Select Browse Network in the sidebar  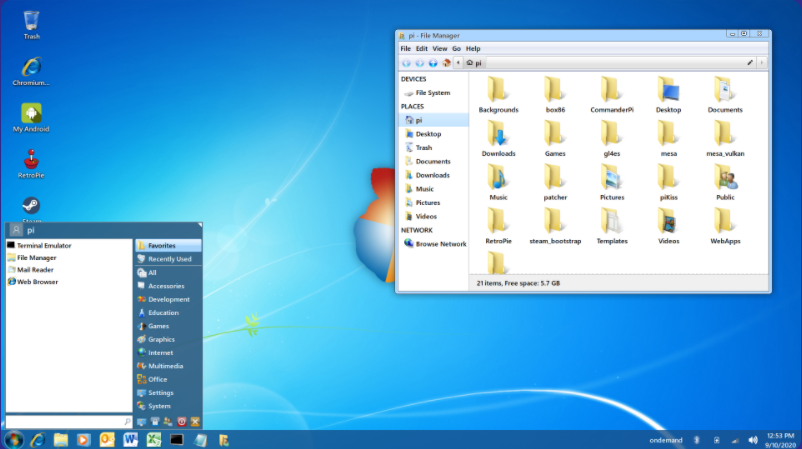440,244
